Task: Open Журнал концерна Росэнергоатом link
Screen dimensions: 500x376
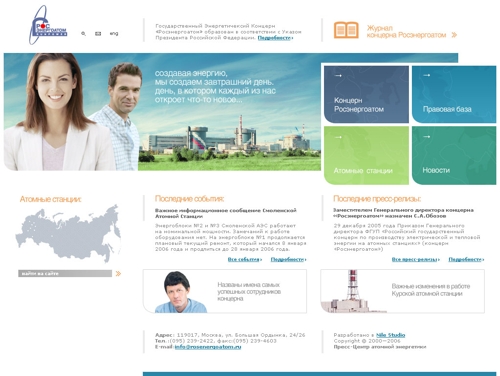Action: click(406, 32)
